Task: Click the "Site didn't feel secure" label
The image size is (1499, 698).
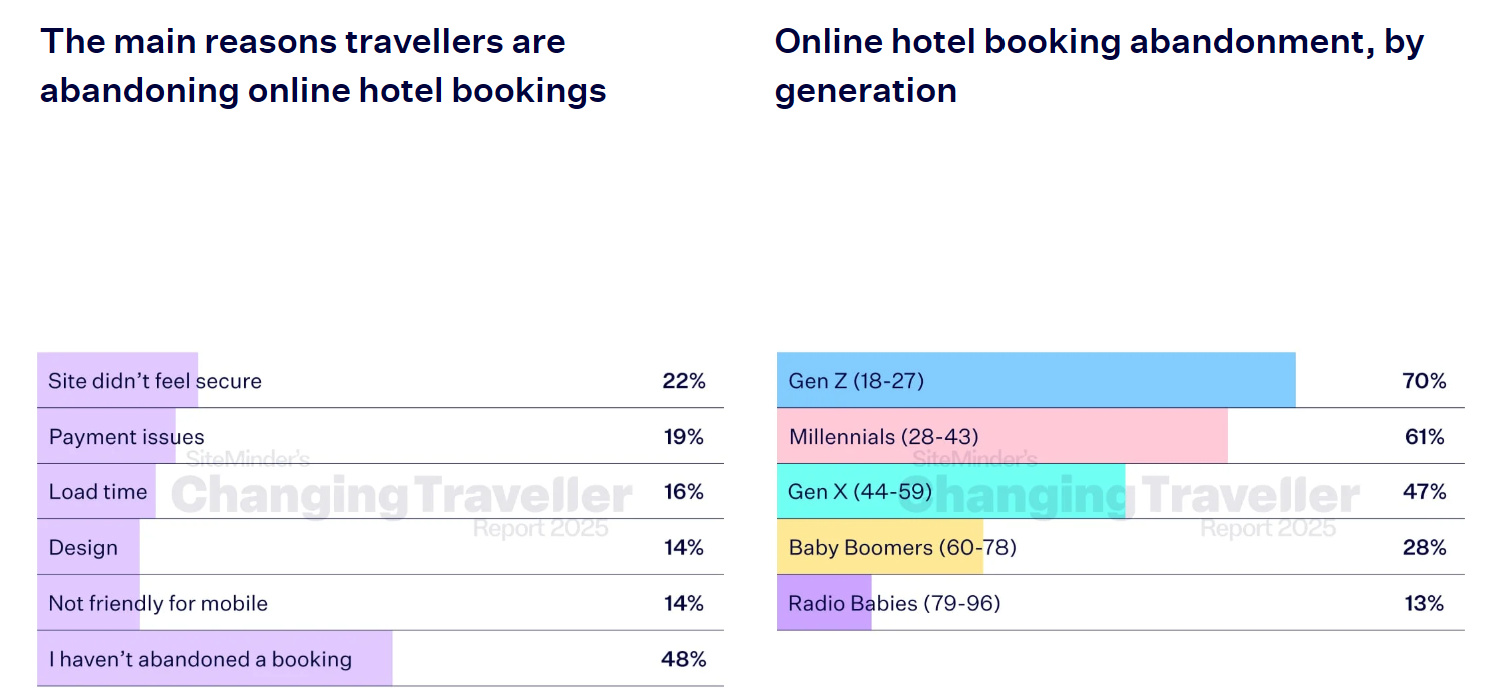Action: (x=155, y=381)
